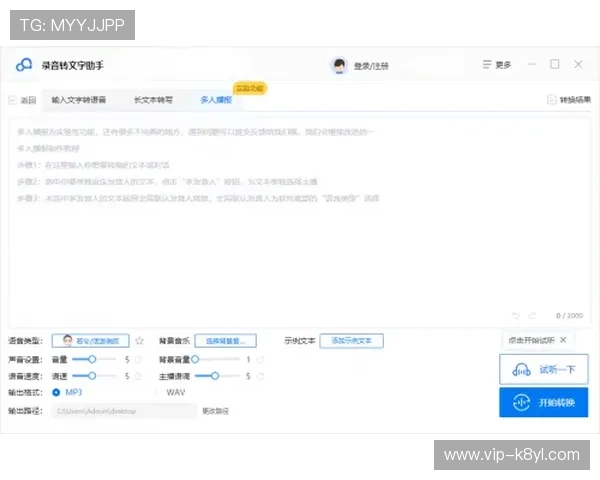Image resolution: width=600 pixels, height=480 pixels.
Task: Reset the 背景音量 value icon
Action: click(261, 359)
